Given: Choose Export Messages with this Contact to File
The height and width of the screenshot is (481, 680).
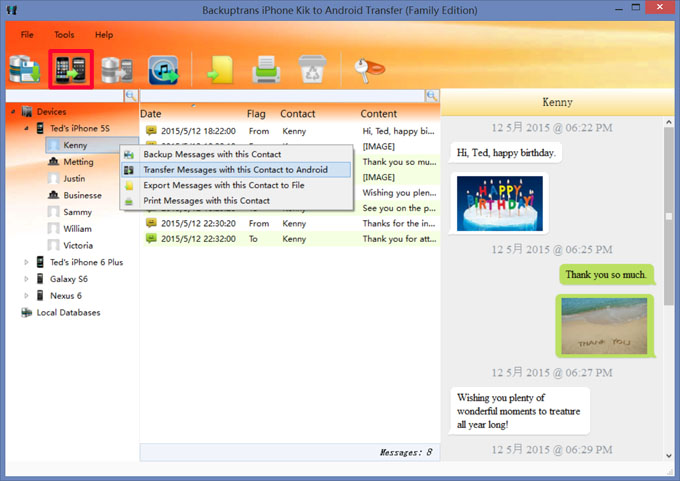Looking at the screenshot, I should pyautogui.click(x=236, y=185).
